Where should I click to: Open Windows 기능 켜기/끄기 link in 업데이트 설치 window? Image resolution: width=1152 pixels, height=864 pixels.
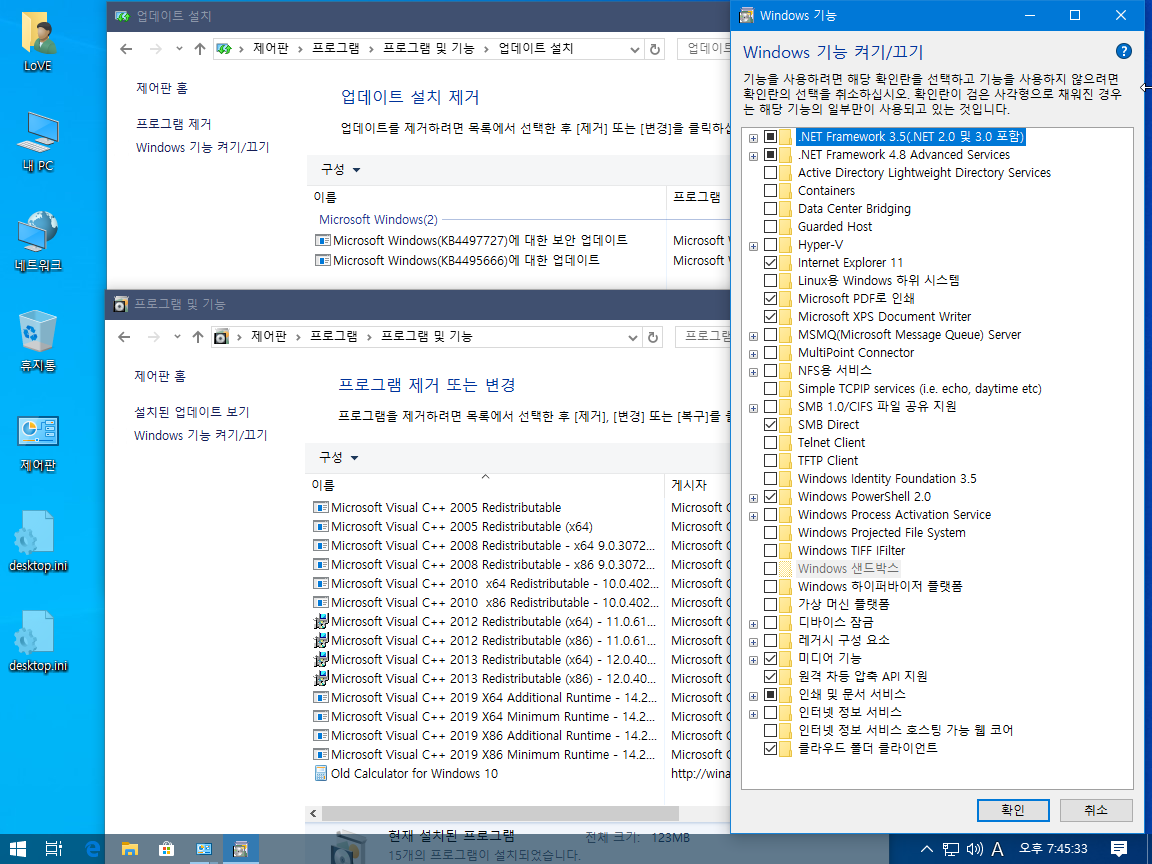tap(203, 148)
